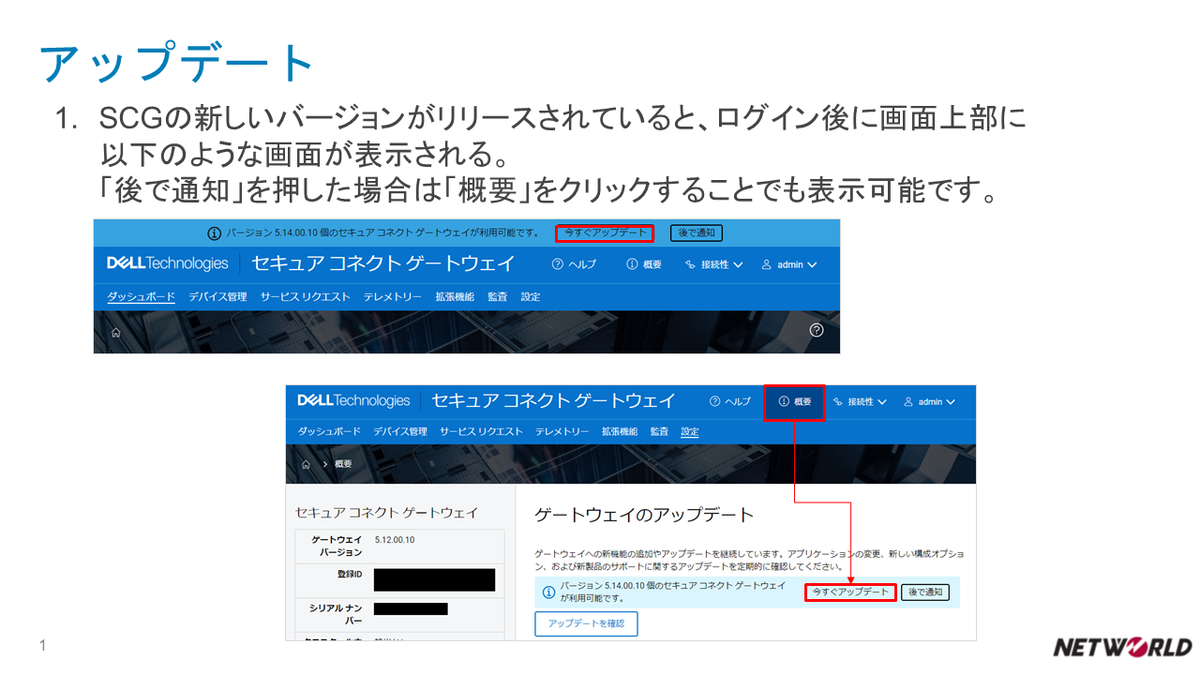
Task: Click the slide title アップデート
Action: click(x=177, y=62)
